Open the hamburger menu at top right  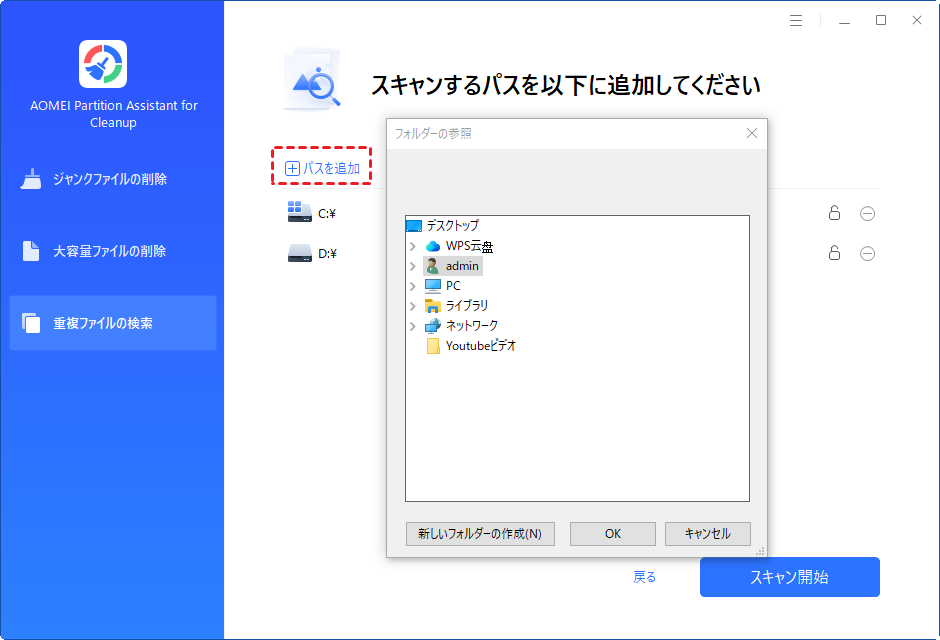795,19
